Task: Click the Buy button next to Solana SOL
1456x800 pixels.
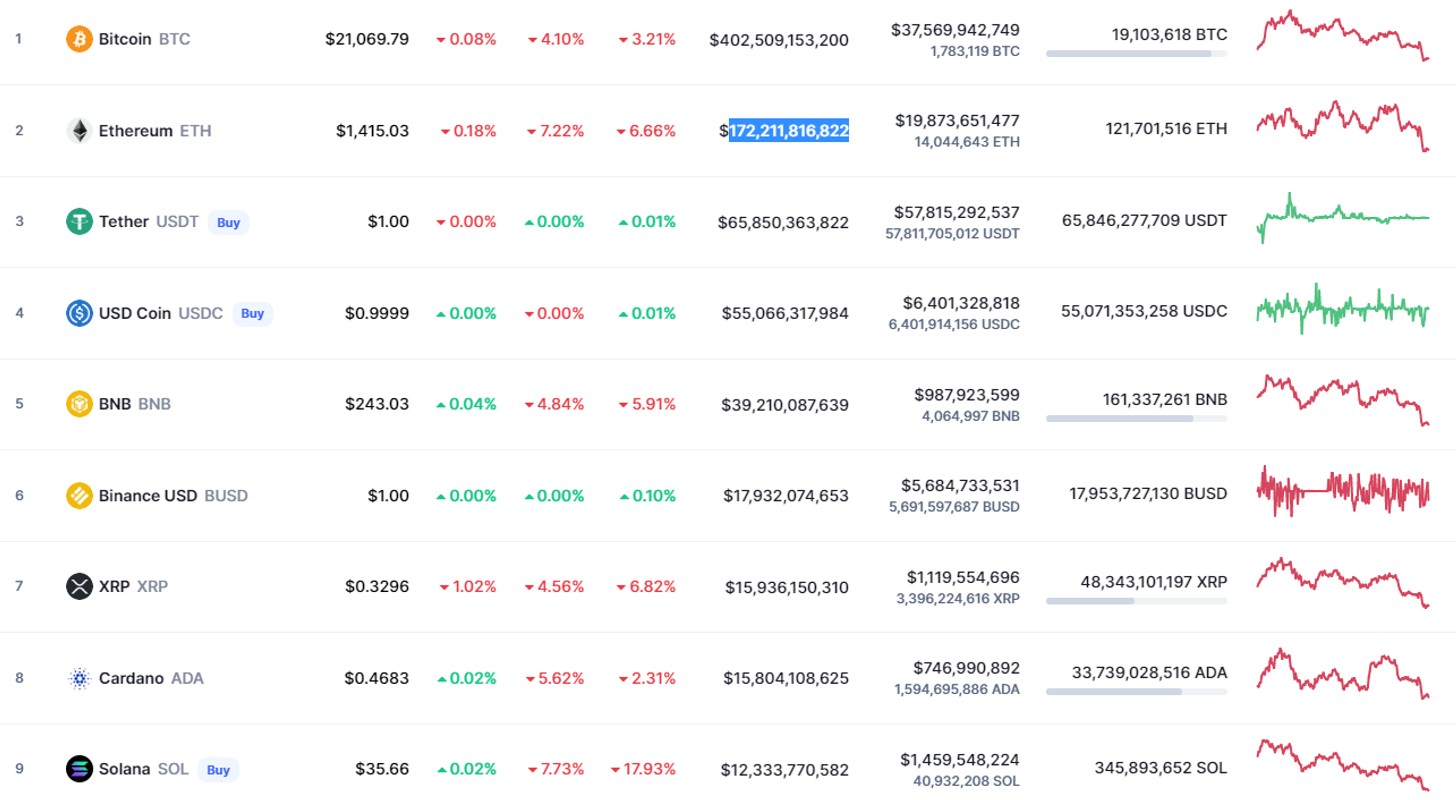Action: coord(219,769)
